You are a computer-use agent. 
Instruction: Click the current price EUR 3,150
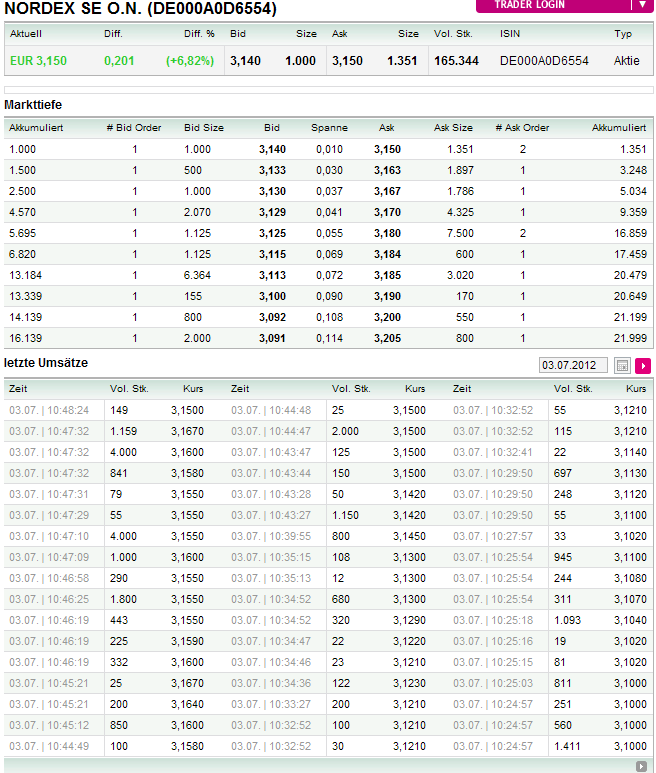pos(38,61)
